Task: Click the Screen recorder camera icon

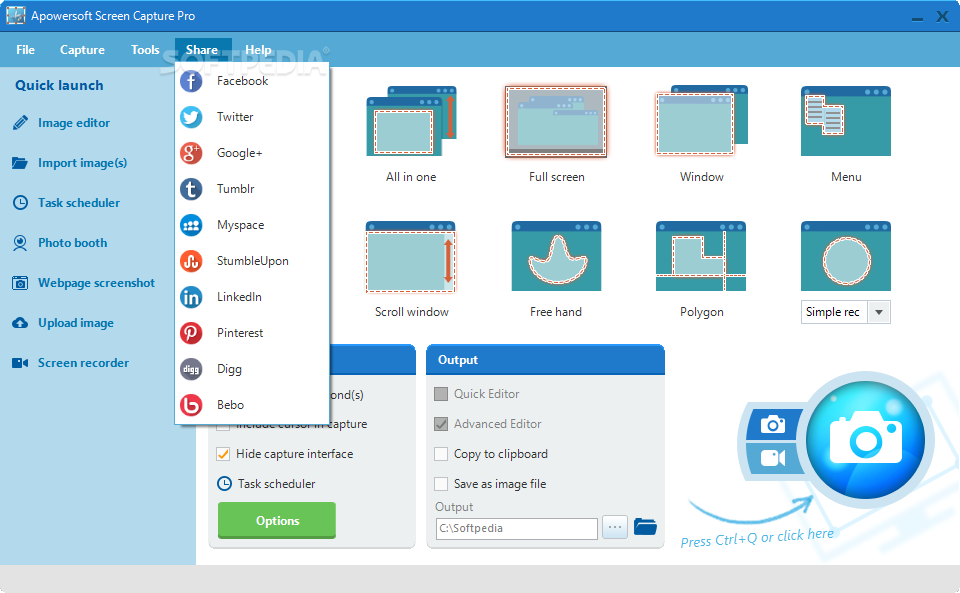Action: click(x=20, y=363)
